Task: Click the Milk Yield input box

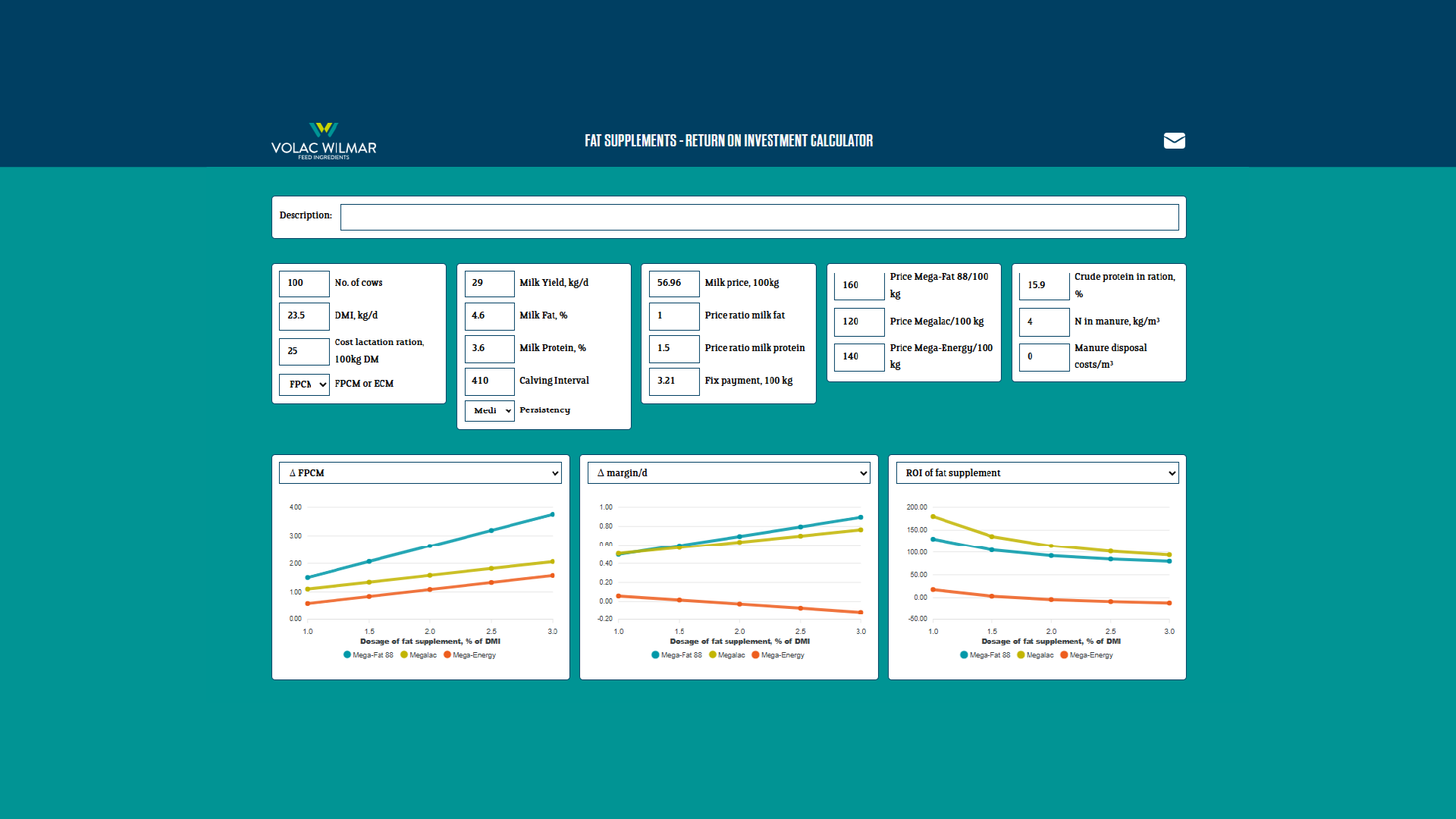Action: pos(489,284)
